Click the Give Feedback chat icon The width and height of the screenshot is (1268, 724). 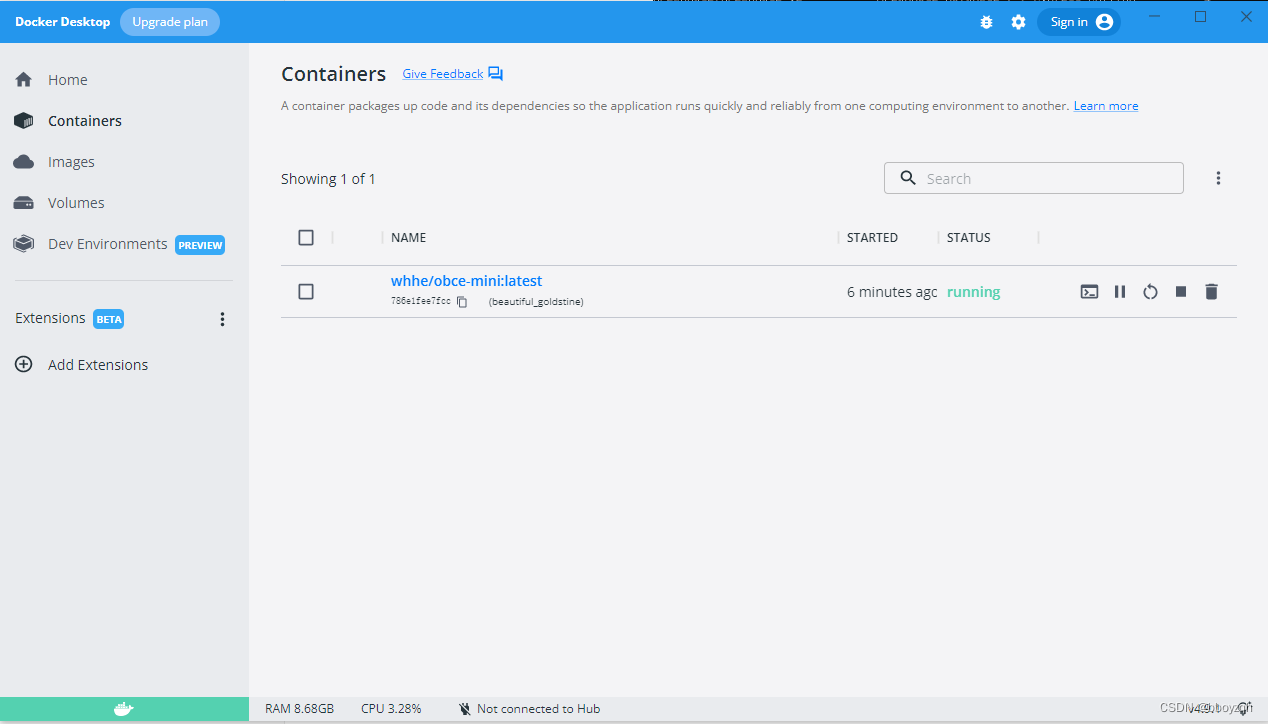[496, 74]
